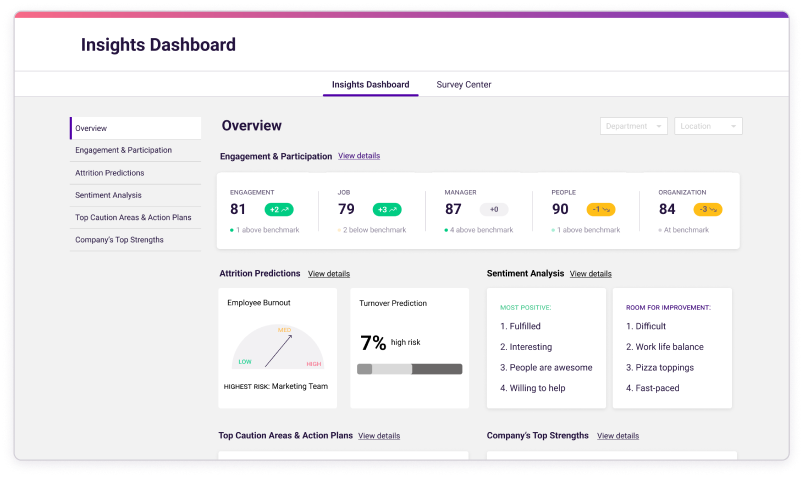
Task: Click the People score 90
Action: pos(560,209)
